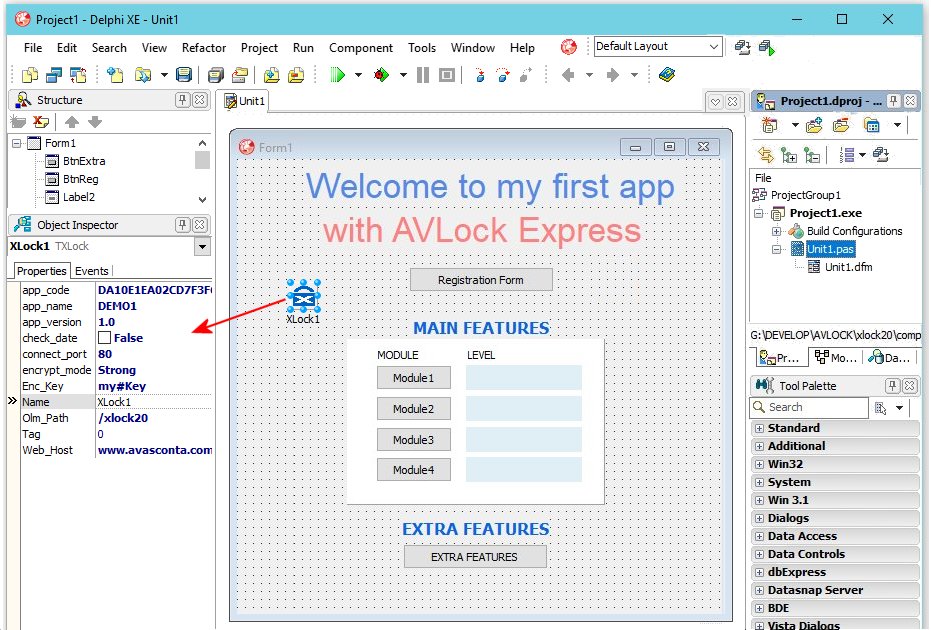Select the XLock1 component on the form
This screenshot has width=931, height=630.
(x=303, y=296)
